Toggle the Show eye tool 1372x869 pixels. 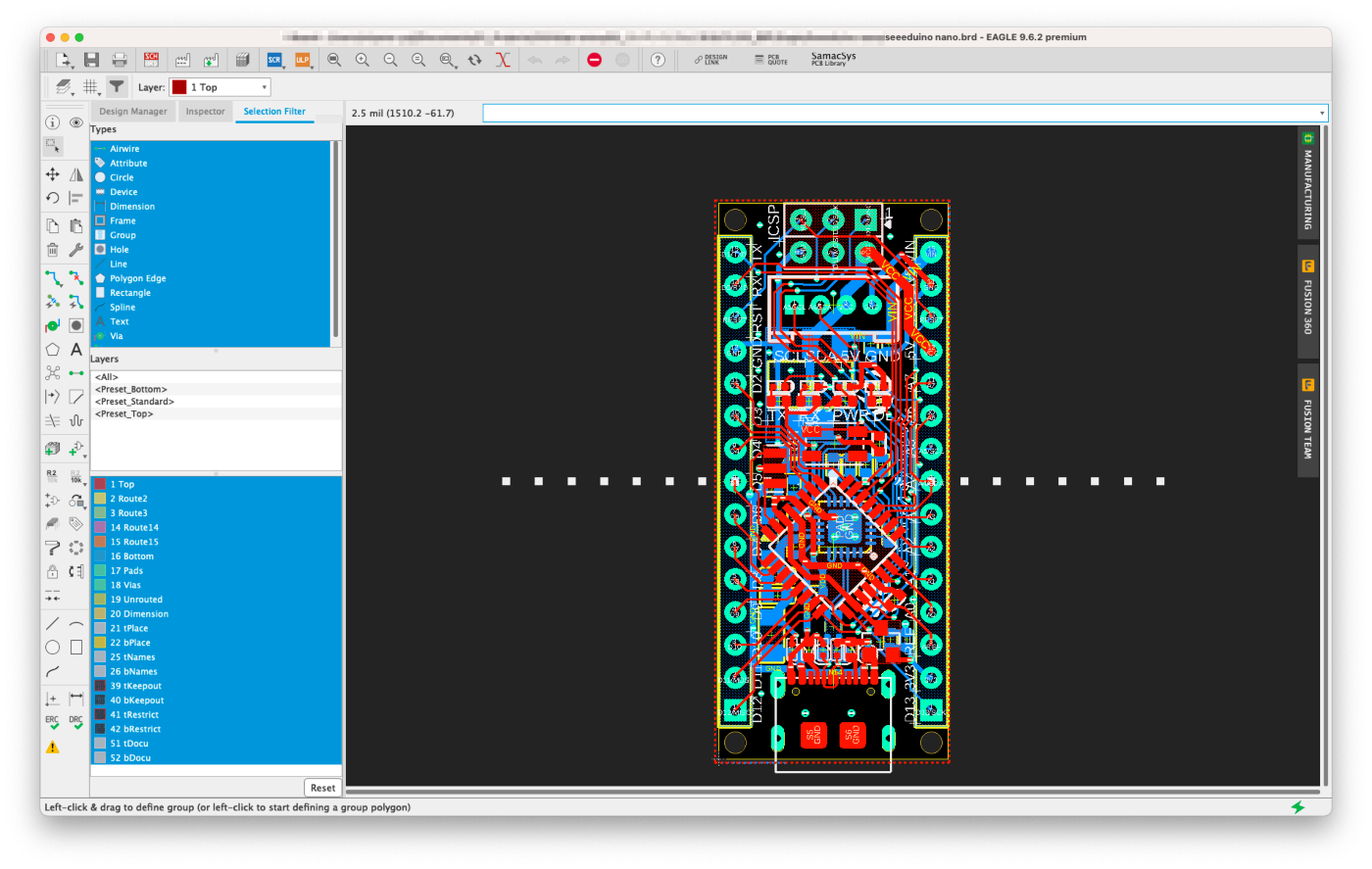pyautogui.click(x=76, y=122)
